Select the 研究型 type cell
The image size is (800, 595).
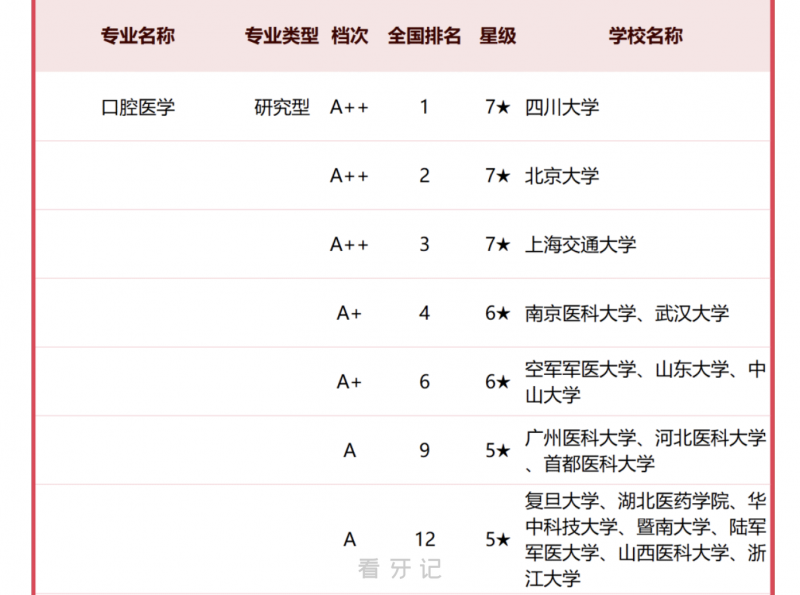(282, 107)
